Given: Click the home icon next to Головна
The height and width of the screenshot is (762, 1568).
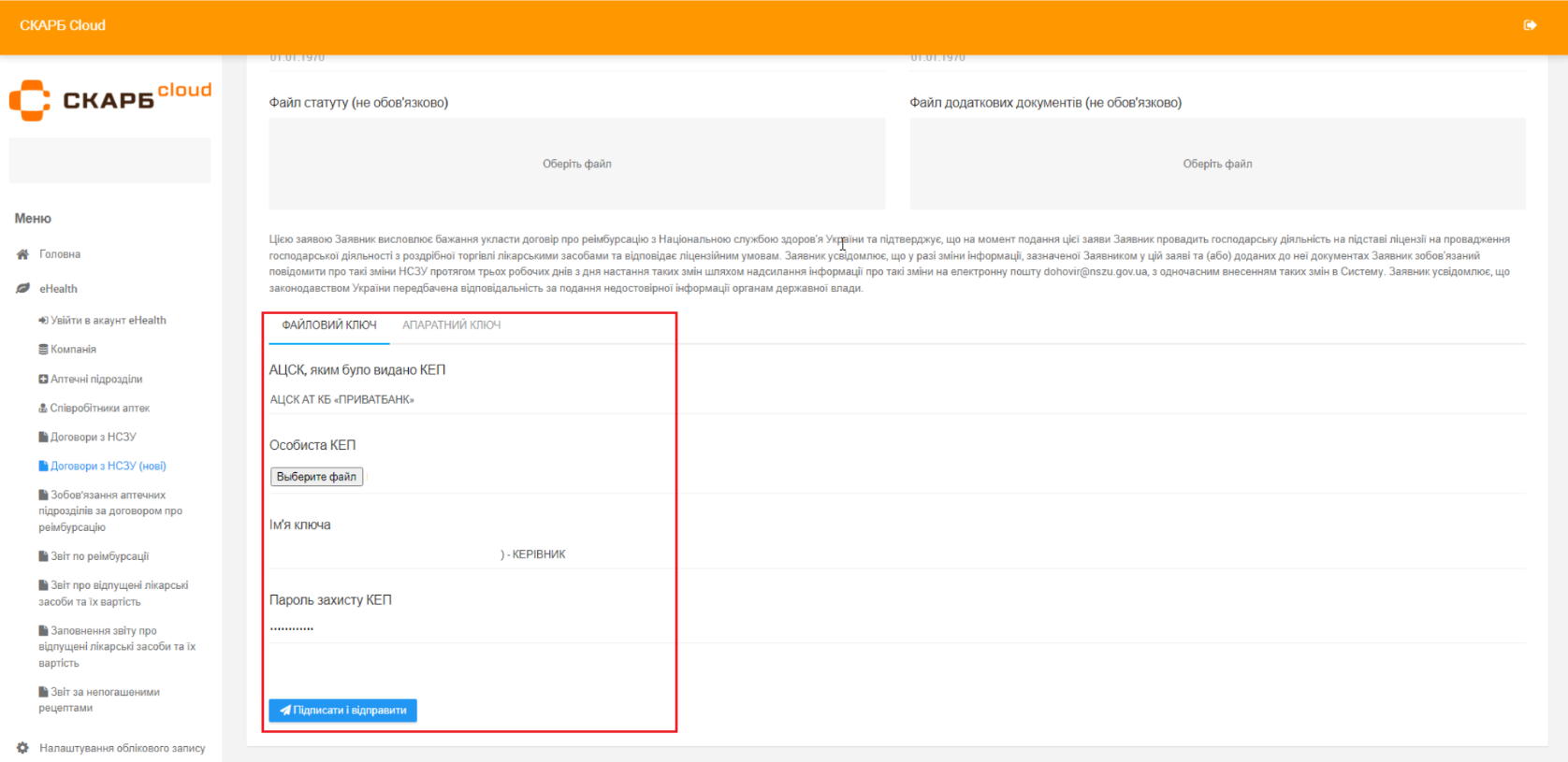Looking at the screenshot, I should pos(22,254).
